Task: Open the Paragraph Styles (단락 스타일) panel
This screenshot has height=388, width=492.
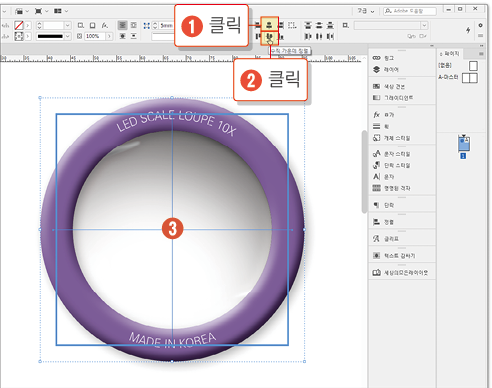Action: [x=402, y=165]
